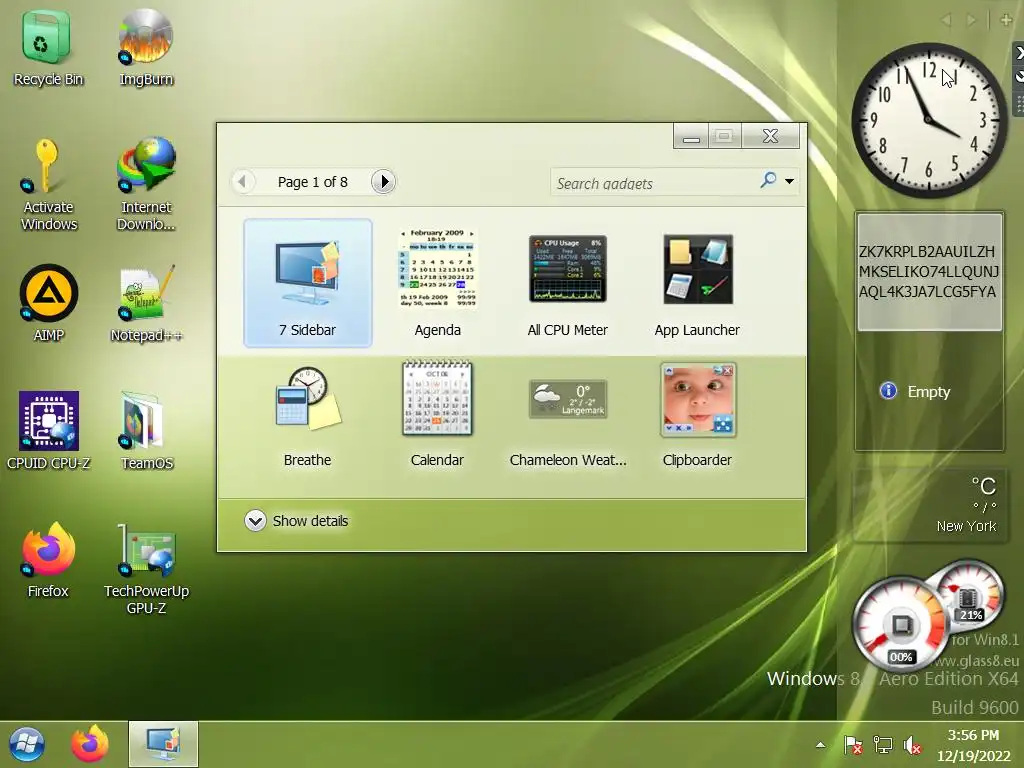The height and width of the screenshot is (768, 1024).
Task: Click the Empty info item in sidebar
Action: pyautogui.click(x=916, y=391)
